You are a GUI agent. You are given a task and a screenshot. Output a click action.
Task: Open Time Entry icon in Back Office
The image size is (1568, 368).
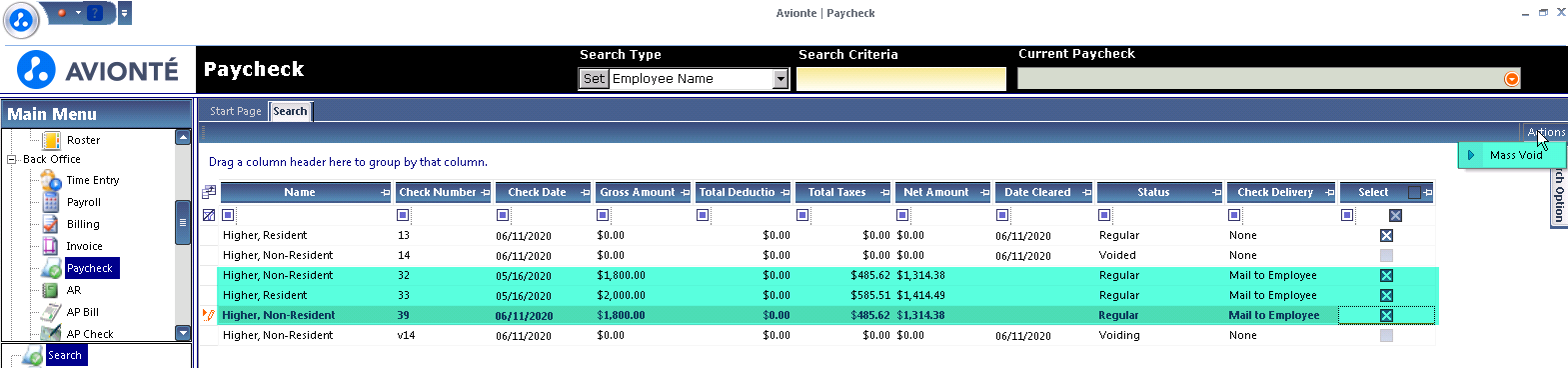[x=51, y=180]
